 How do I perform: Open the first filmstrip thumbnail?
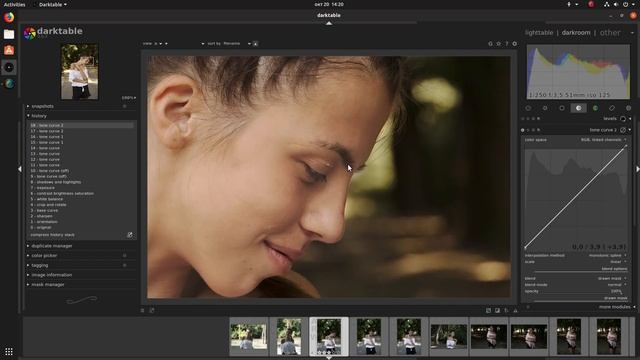pos(249,336)
